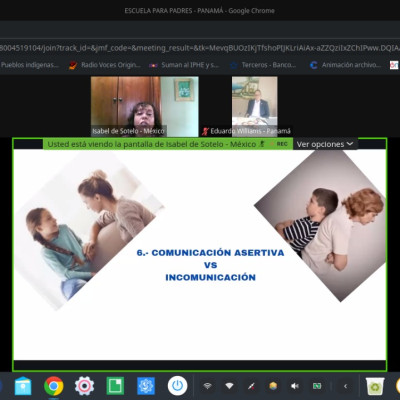Image resolution: width=400 pixels, height=400 pixels.
Task: Expand the Ver opciones dropdown
Action: [325, 144]
